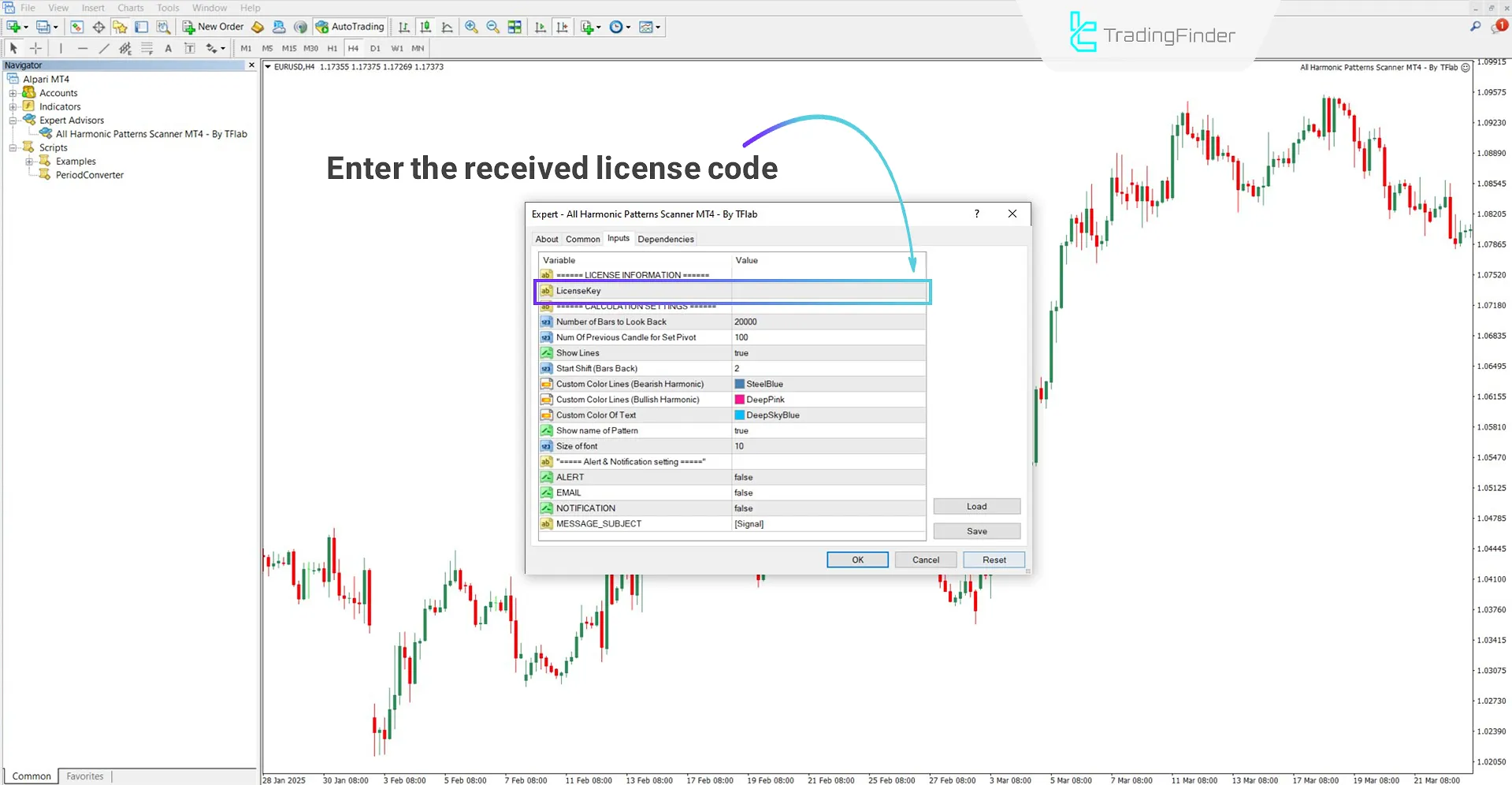This screenshot has height=785, width=1512.
Task: Click the zoom out magnifier icon
Action: [x=493, y=27]
